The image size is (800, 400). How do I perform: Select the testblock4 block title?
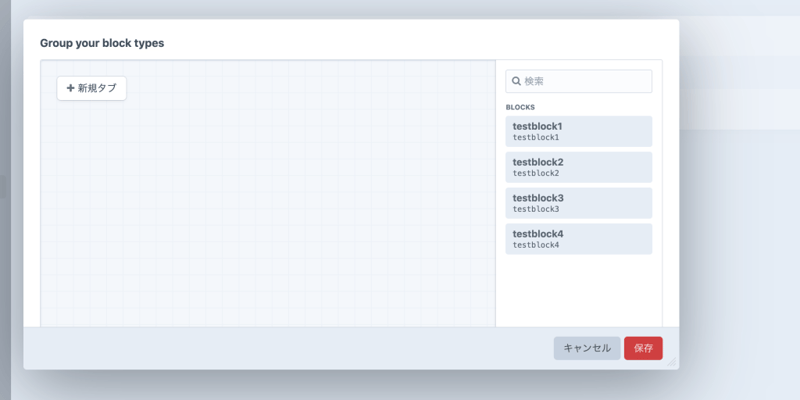(538, 234)
